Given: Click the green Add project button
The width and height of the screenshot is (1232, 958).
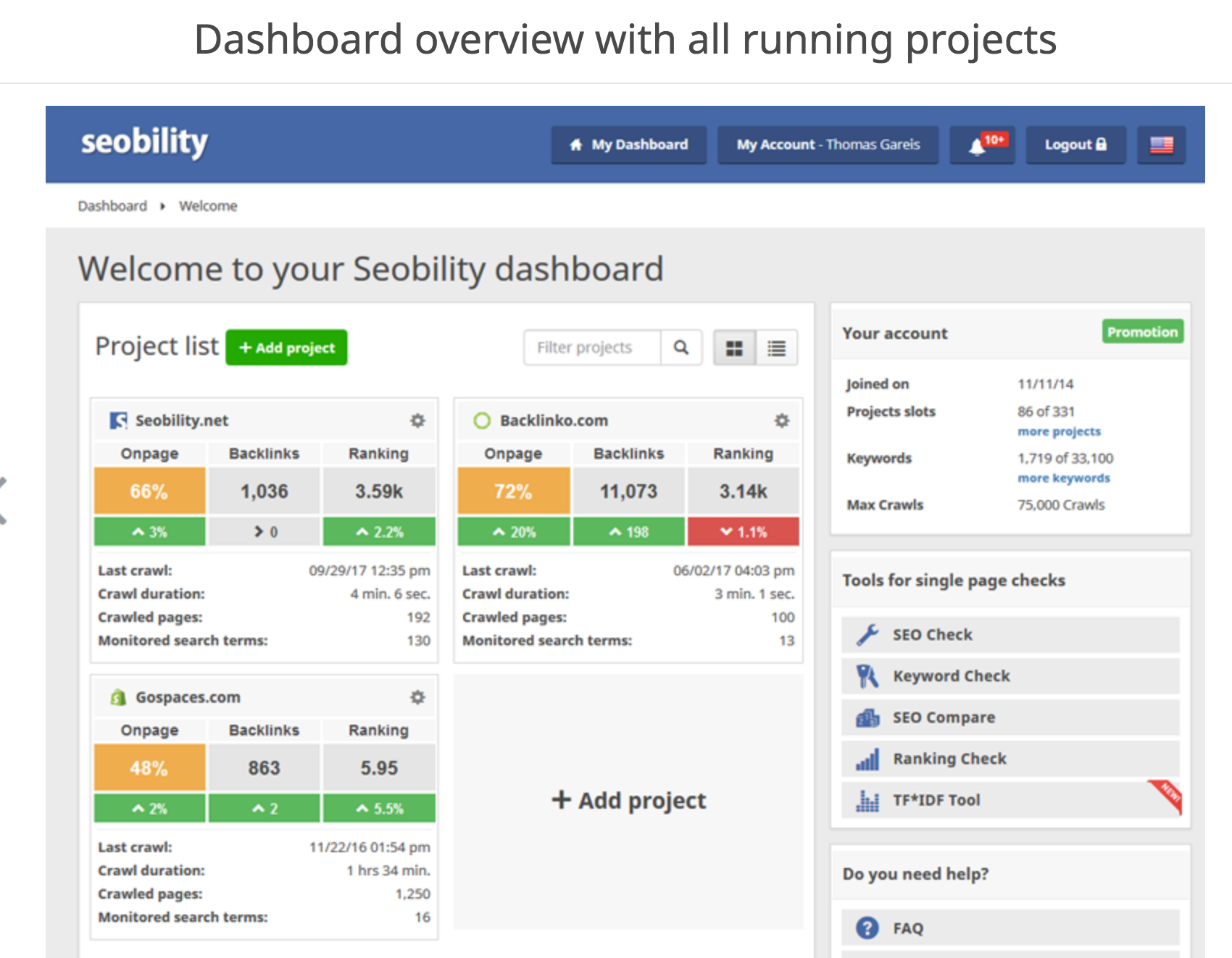Looking at the screenshot, I should pos(286,348).
